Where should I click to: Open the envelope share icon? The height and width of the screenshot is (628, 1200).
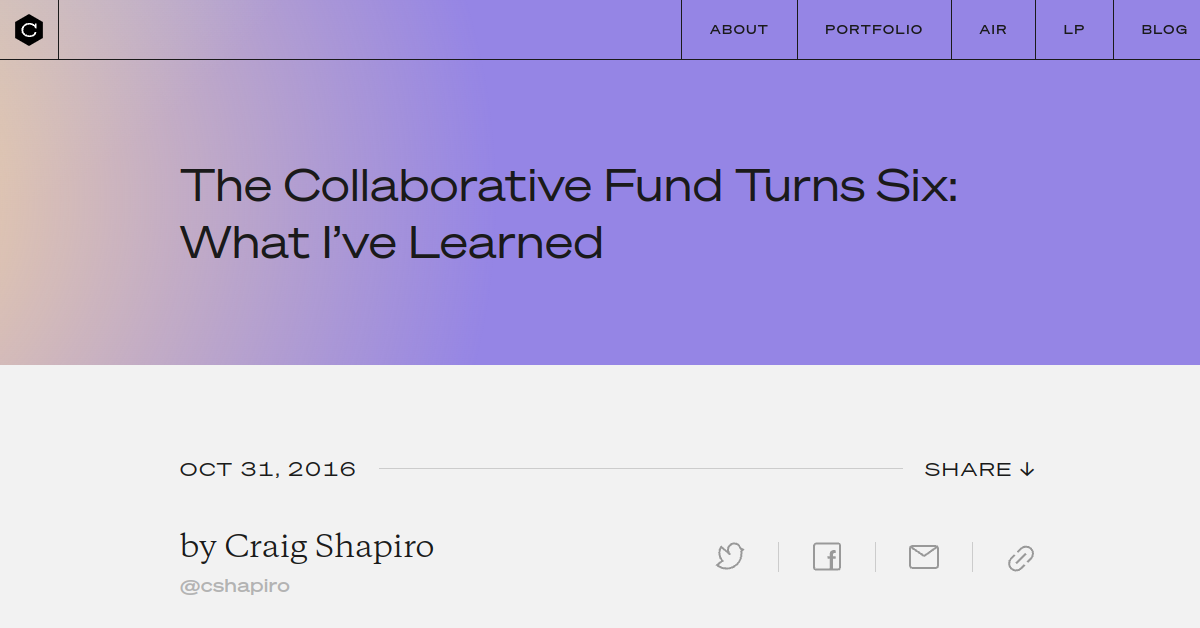[x=923, y=557]
